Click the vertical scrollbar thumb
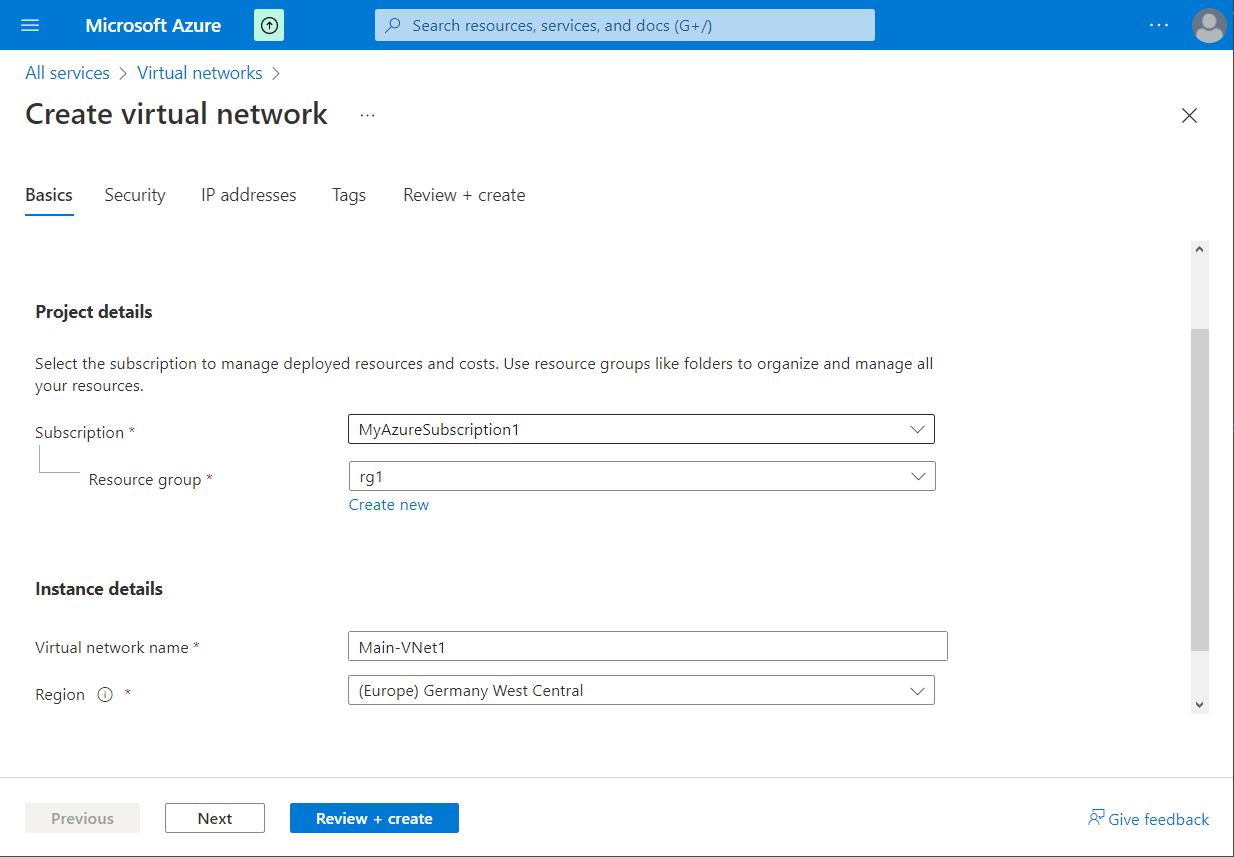Screen dimensions: 1234x857 click(x=1200, y=490)
